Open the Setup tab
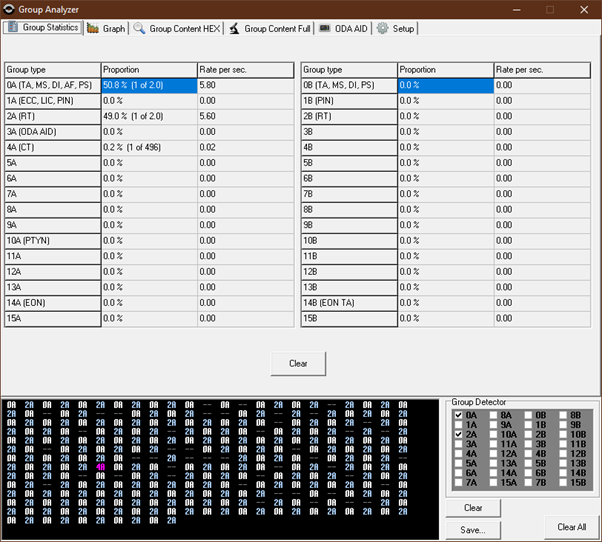Viewport: 602px width, 542px height. tap(403, 29)
